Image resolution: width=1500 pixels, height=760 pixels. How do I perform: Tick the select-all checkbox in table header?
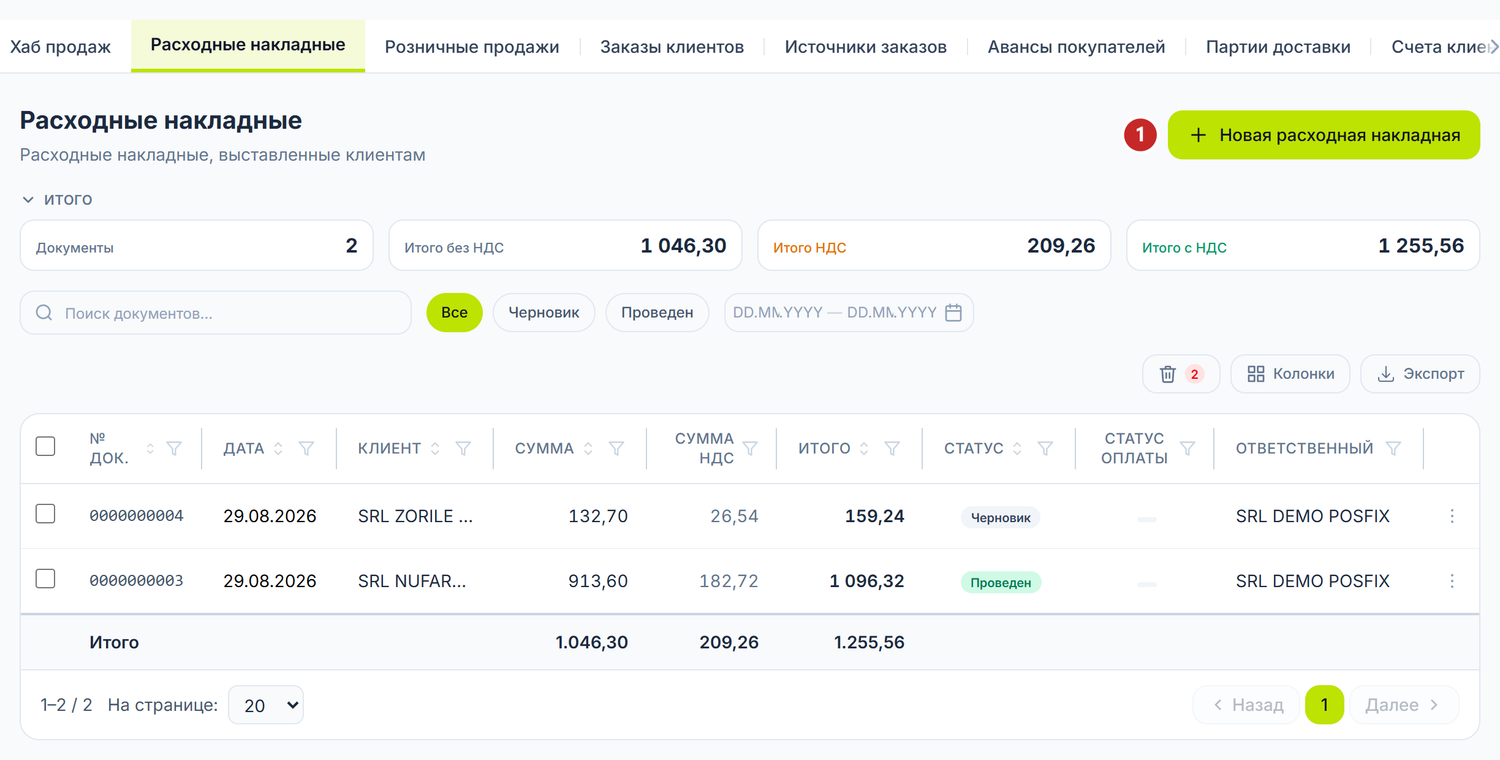coord(45,446)
